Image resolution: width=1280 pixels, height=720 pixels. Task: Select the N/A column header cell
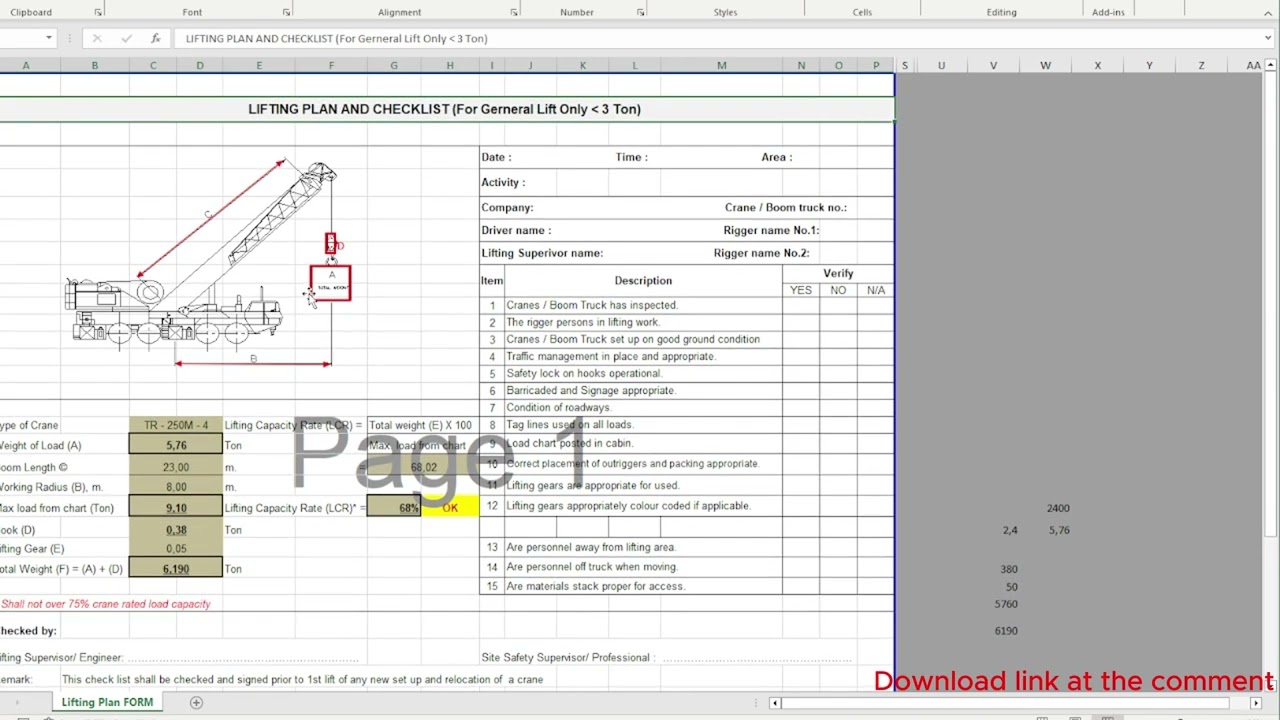[876, 290]
